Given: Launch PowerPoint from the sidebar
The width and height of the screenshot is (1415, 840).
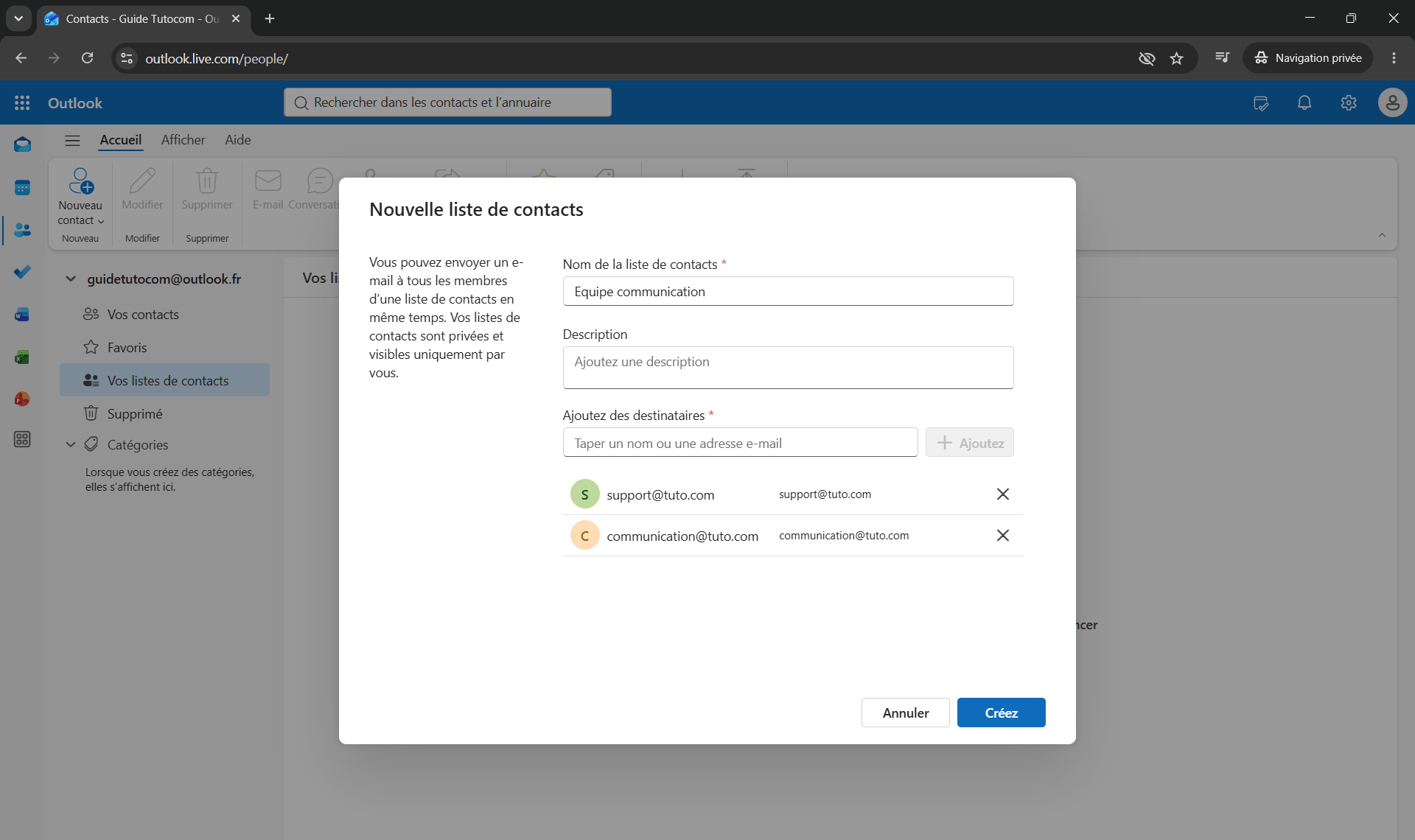Looking at the screenshot, I should [x=22, y=399].
